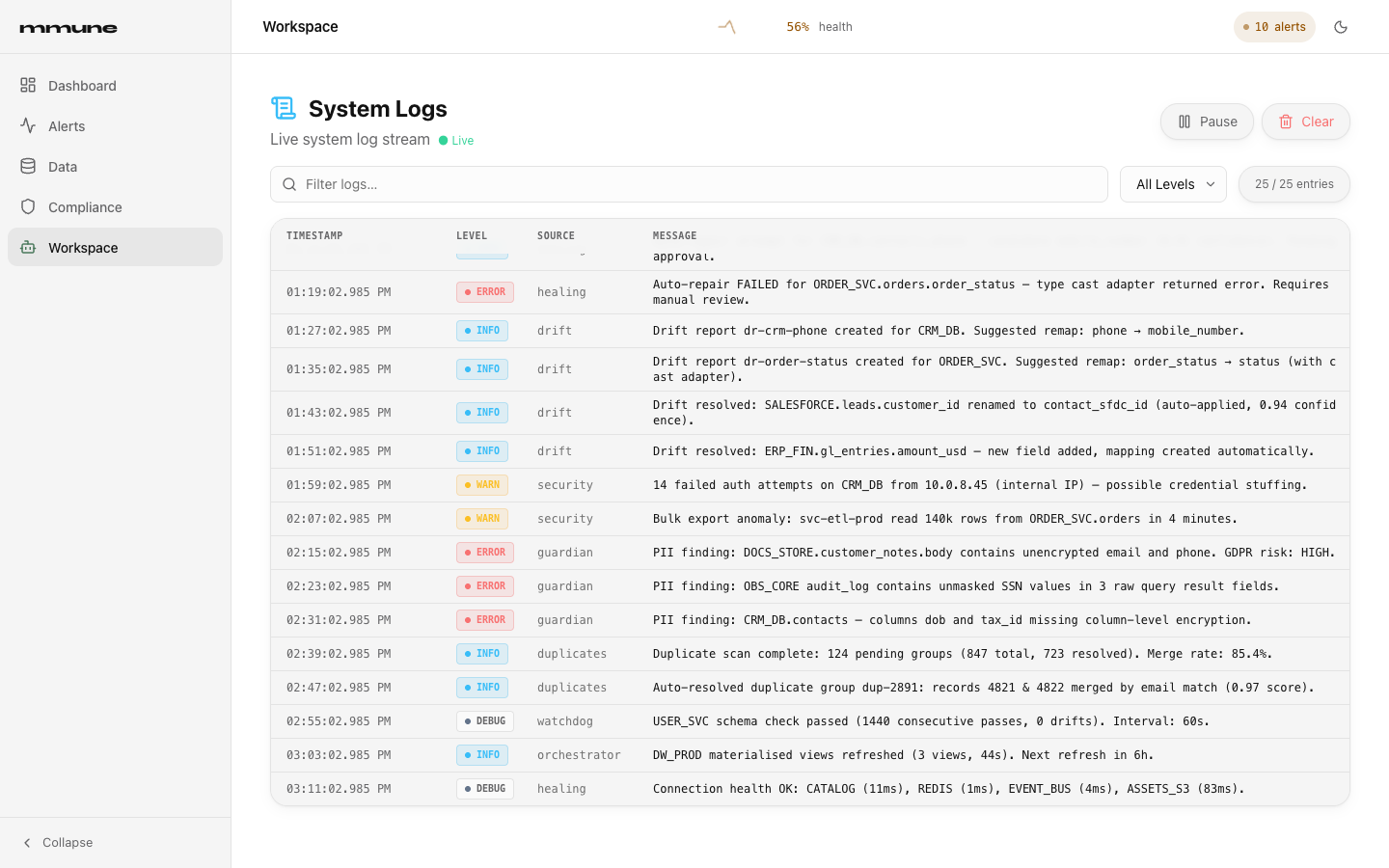This screenshot has width=1389, height=868.
Task: Click the Workspace robot icon in sidebar
Action: 28,248
